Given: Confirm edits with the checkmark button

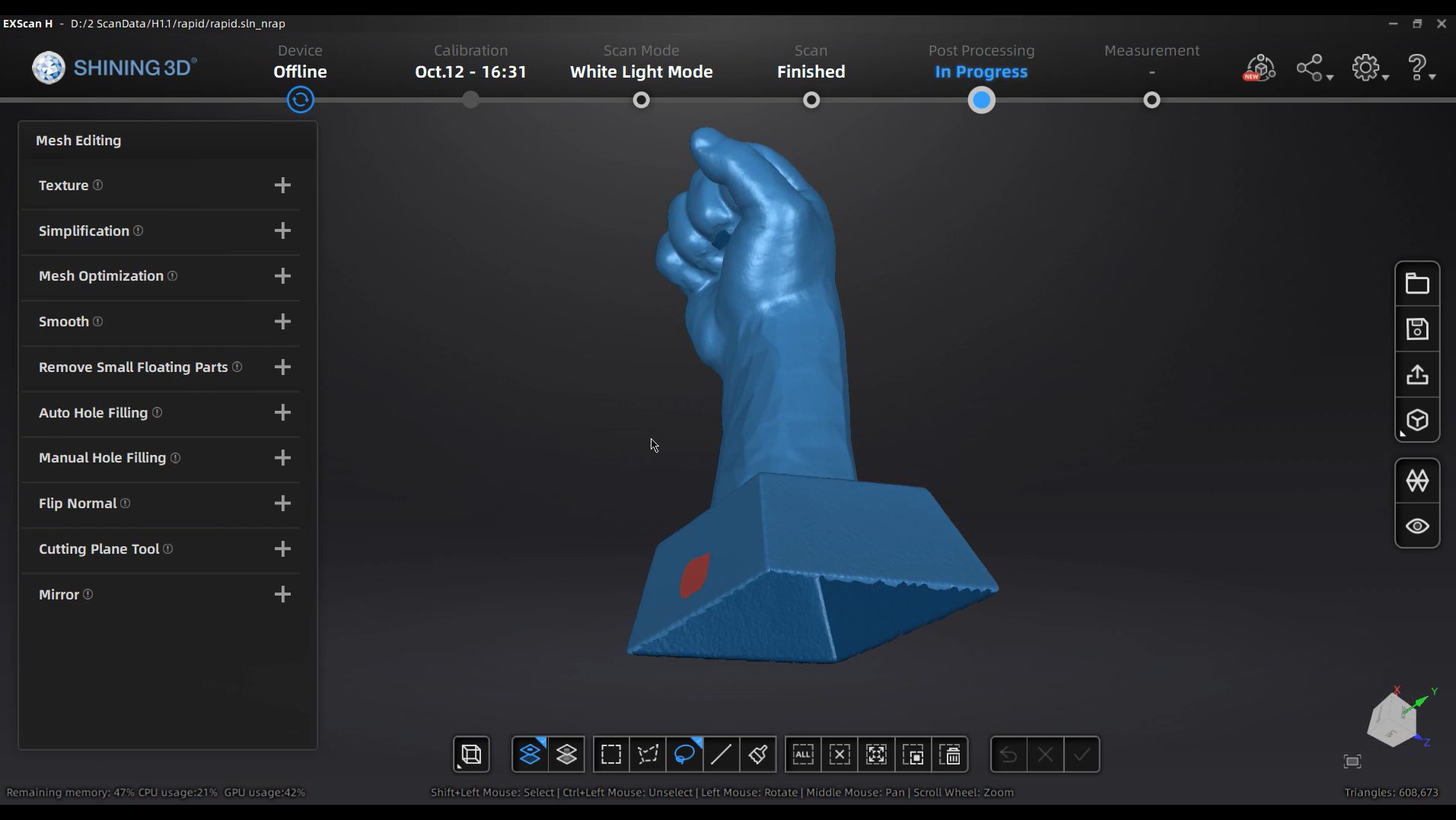Looking at the screenshot, I should click(1082, 754).
